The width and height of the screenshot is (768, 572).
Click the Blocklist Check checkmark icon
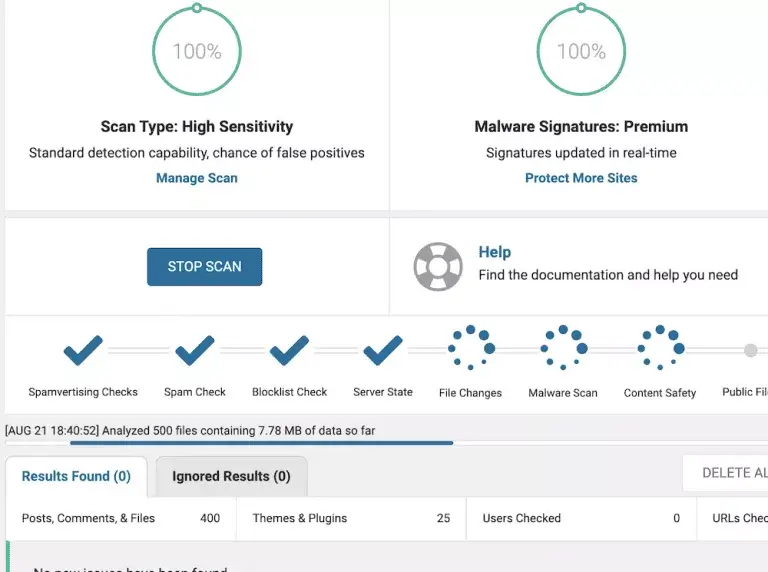coord(289,350)
